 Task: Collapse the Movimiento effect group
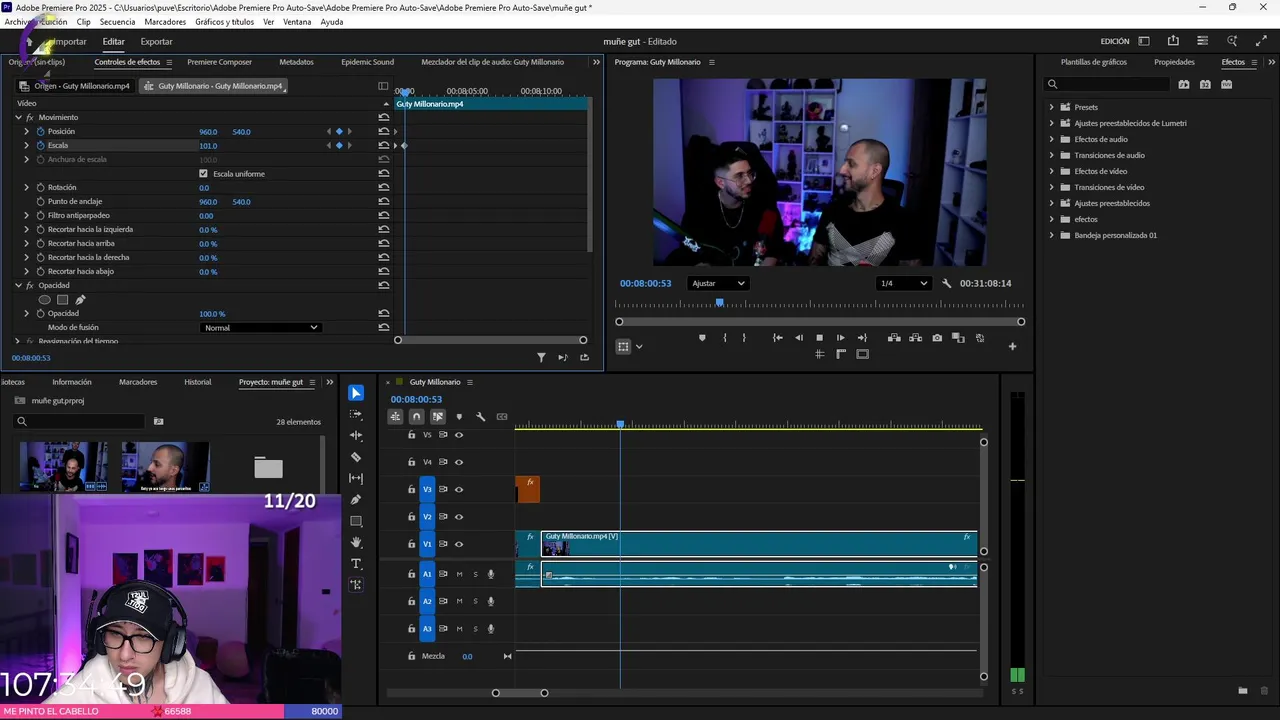pyautogui.click(x=18, y=117)
